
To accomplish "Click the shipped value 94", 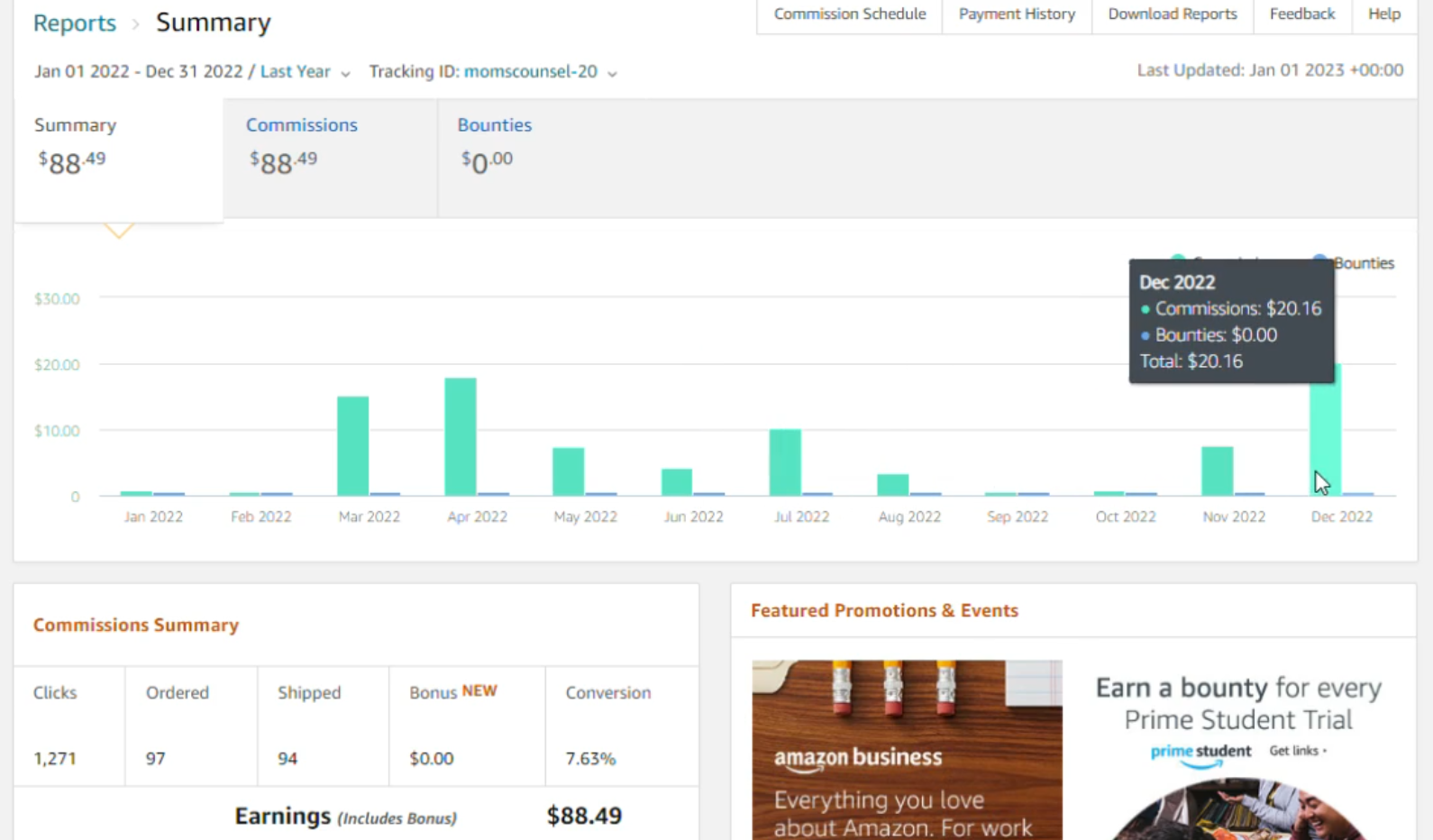I will (288, 758).
